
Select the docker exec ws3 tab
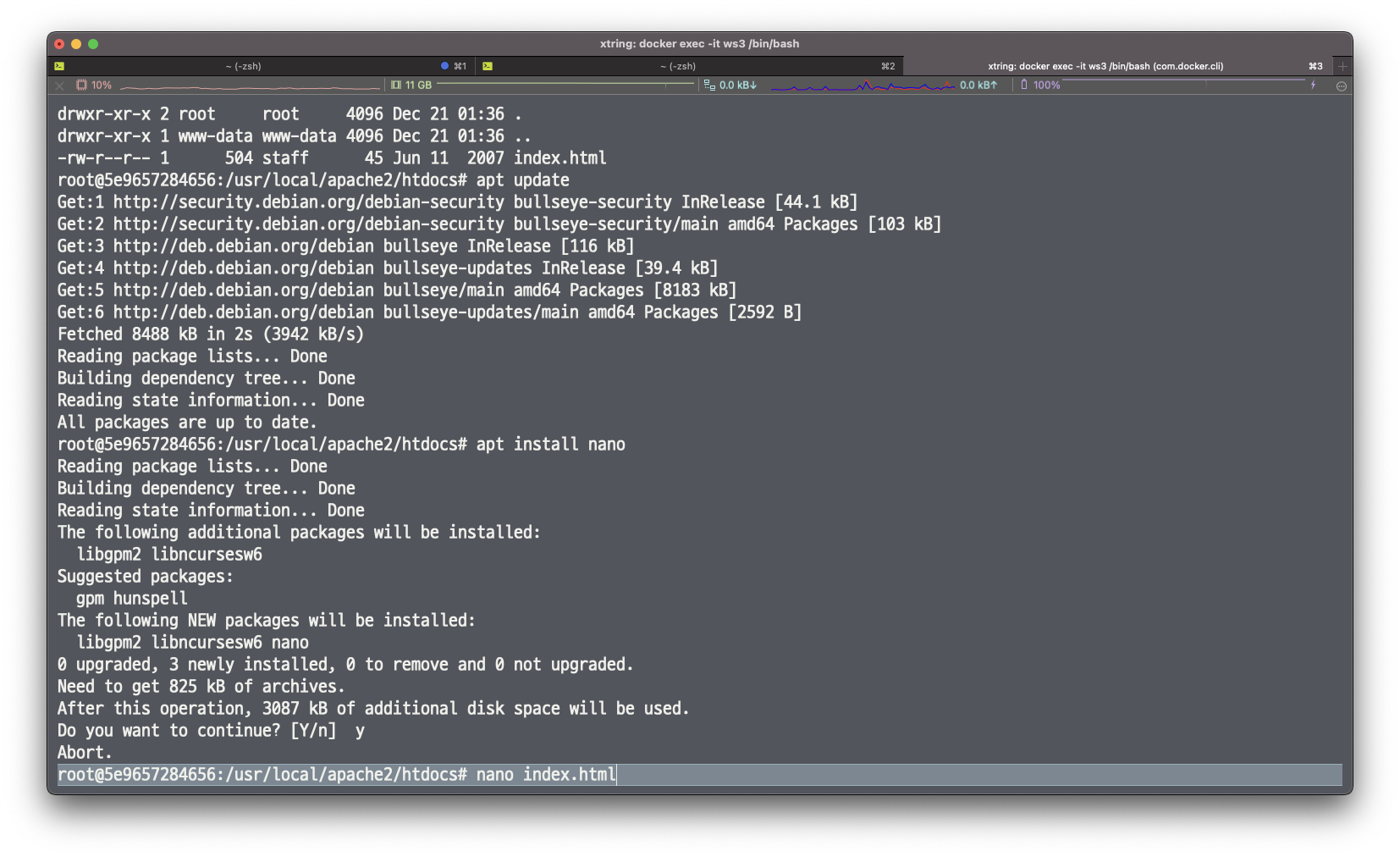pos(1117,66)
